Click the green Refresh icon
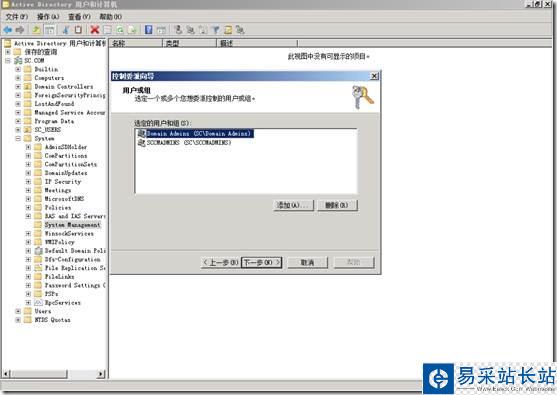Image resolution: width=557 pixels, height=395 pixels. (x=120, y=30)
